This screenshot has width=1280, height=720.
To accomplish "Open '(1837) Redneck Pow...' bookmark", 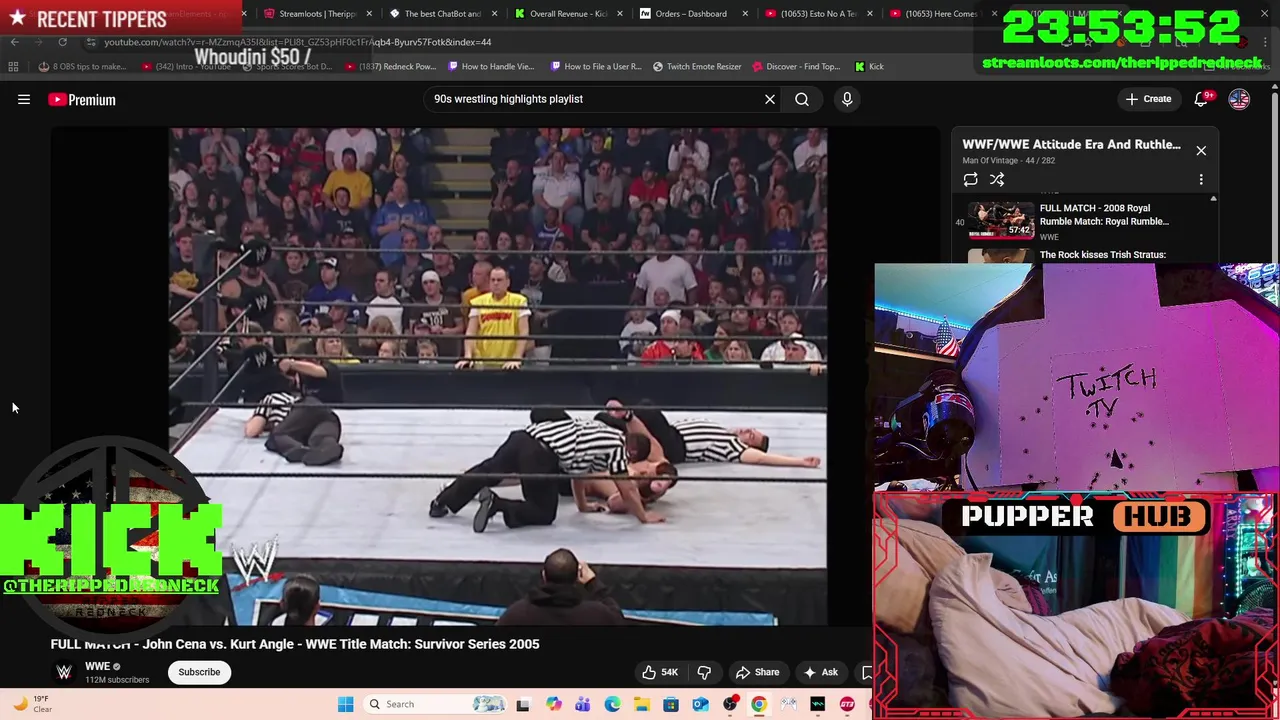I will click(391, 66).
